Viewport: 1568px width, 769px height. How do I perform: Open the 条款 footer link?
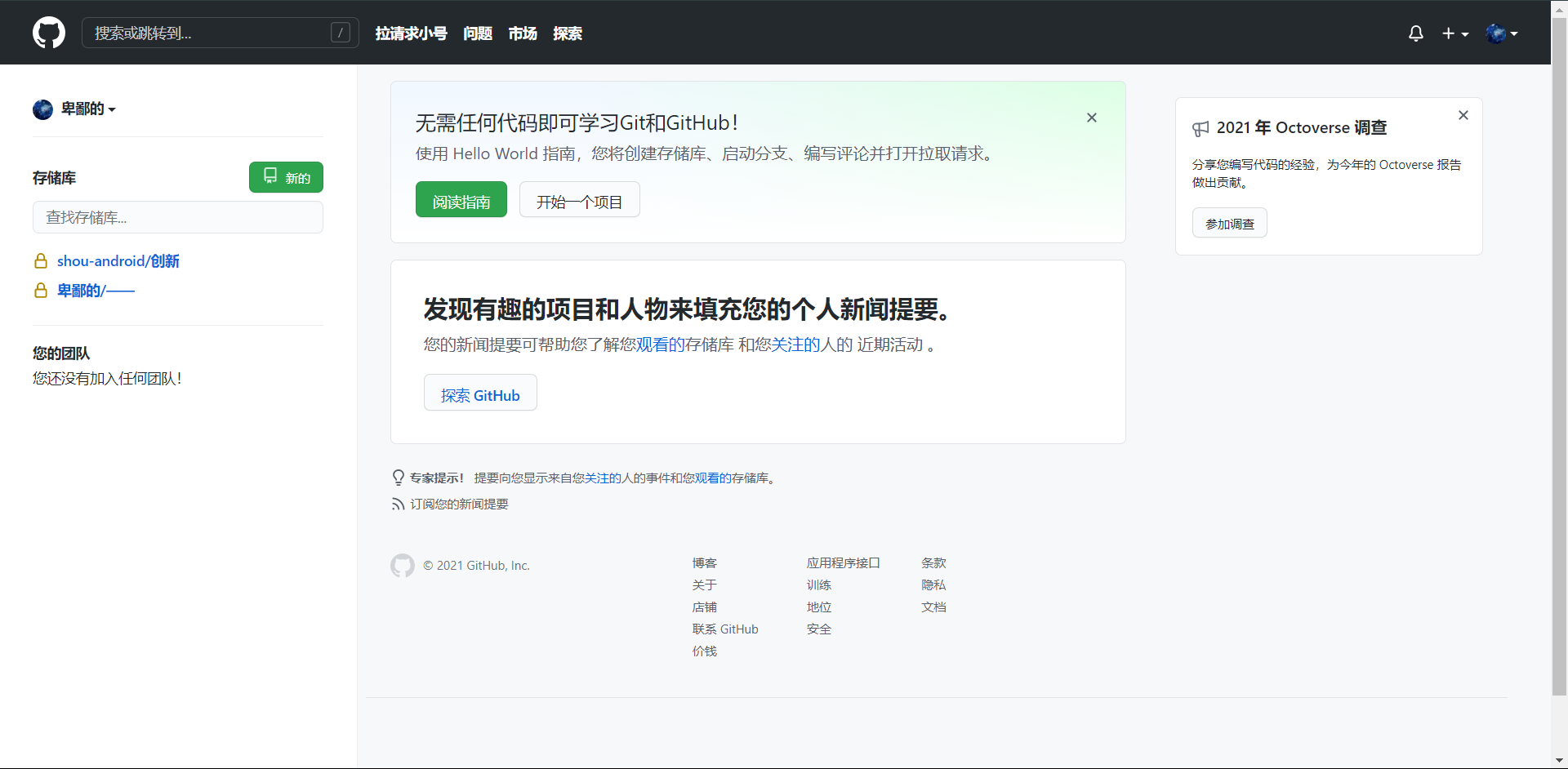point(933,563)
